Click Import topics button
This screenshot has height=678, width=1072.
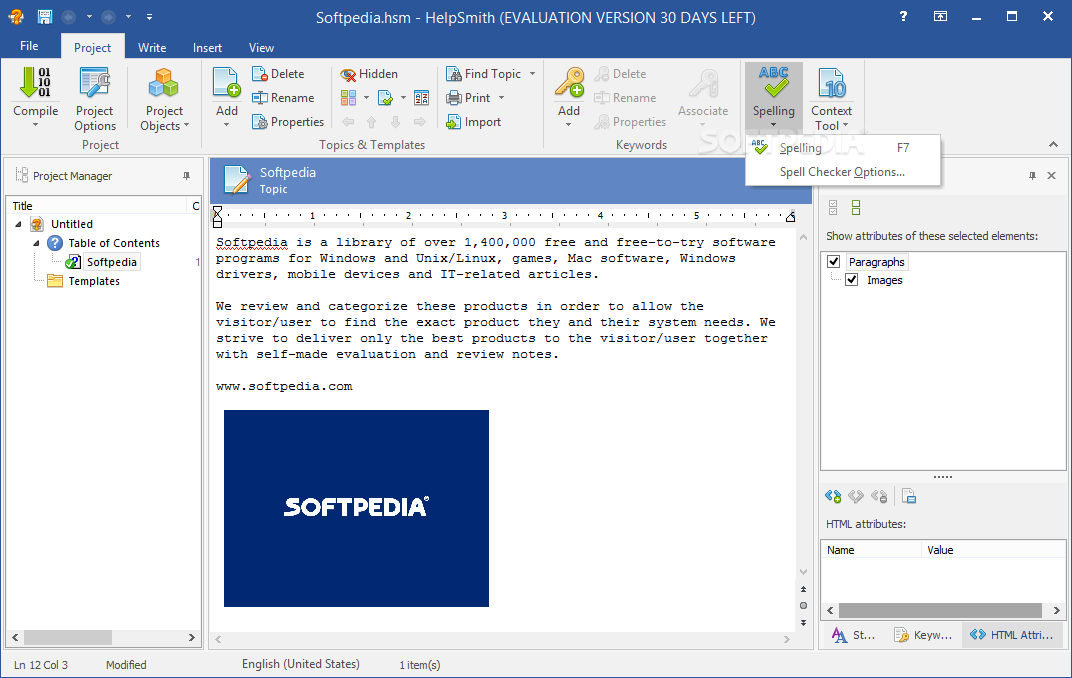474,122
